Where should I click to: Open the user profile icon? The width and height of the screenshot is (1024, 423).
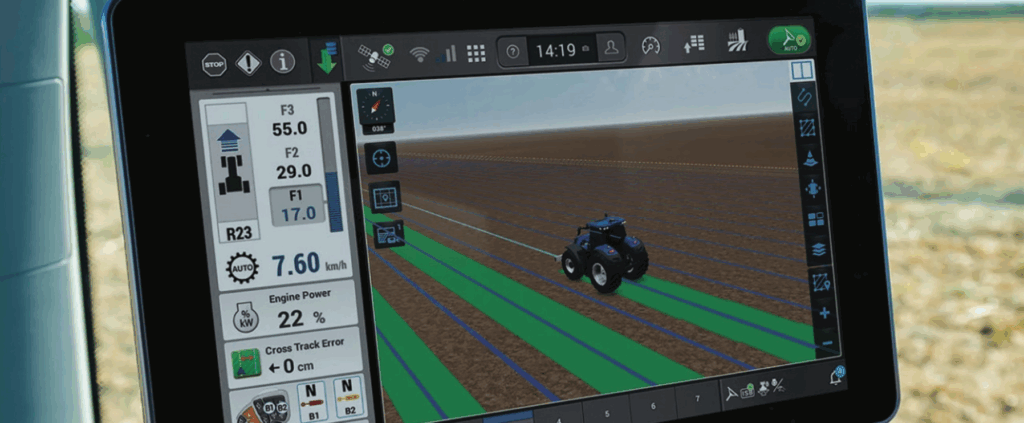(x=610, y=49)
